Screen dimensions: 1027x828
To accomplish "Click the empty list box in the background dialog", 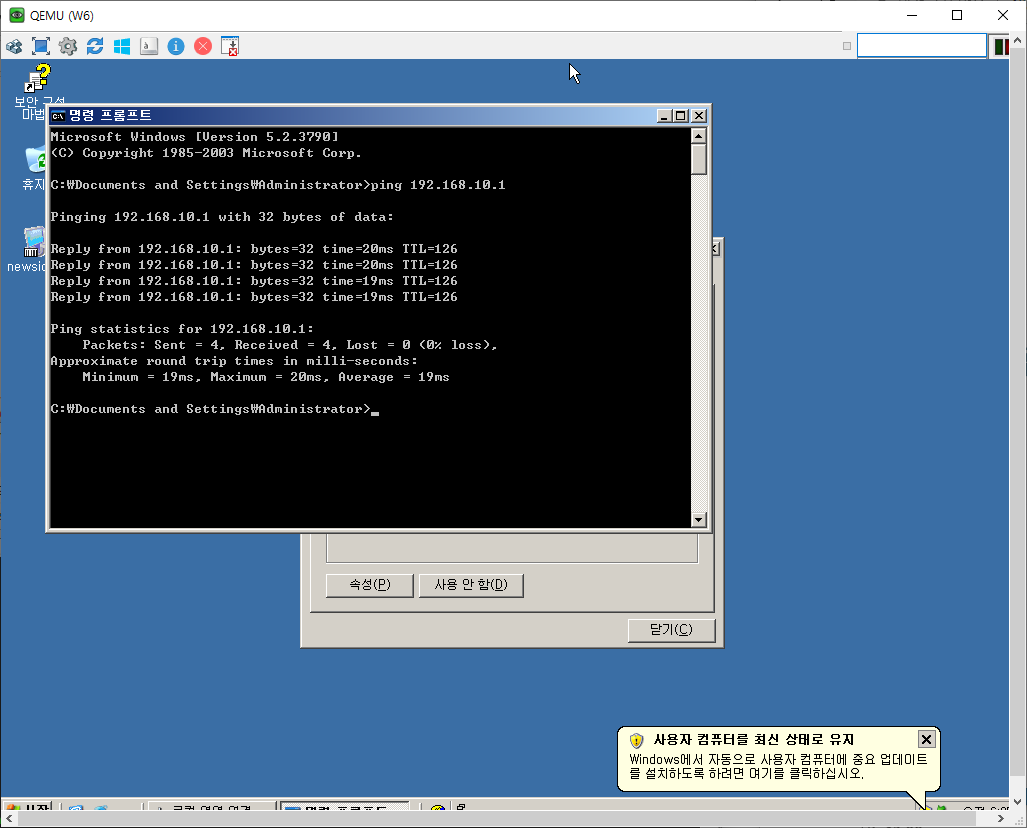I will click(x=512, y=549).
